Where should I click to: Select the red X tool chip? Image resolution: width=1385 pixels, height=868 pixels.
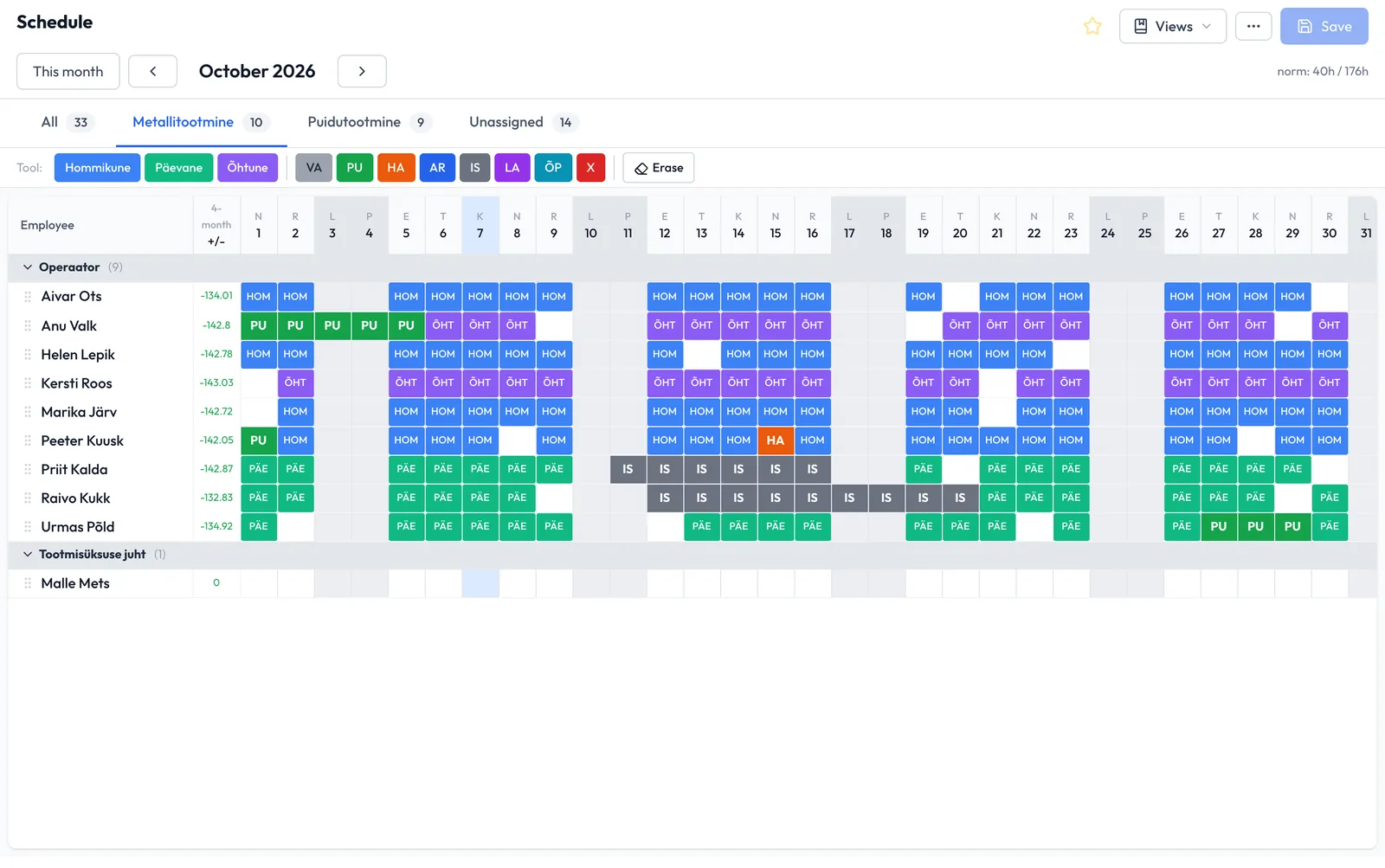[x=590, y=168]
